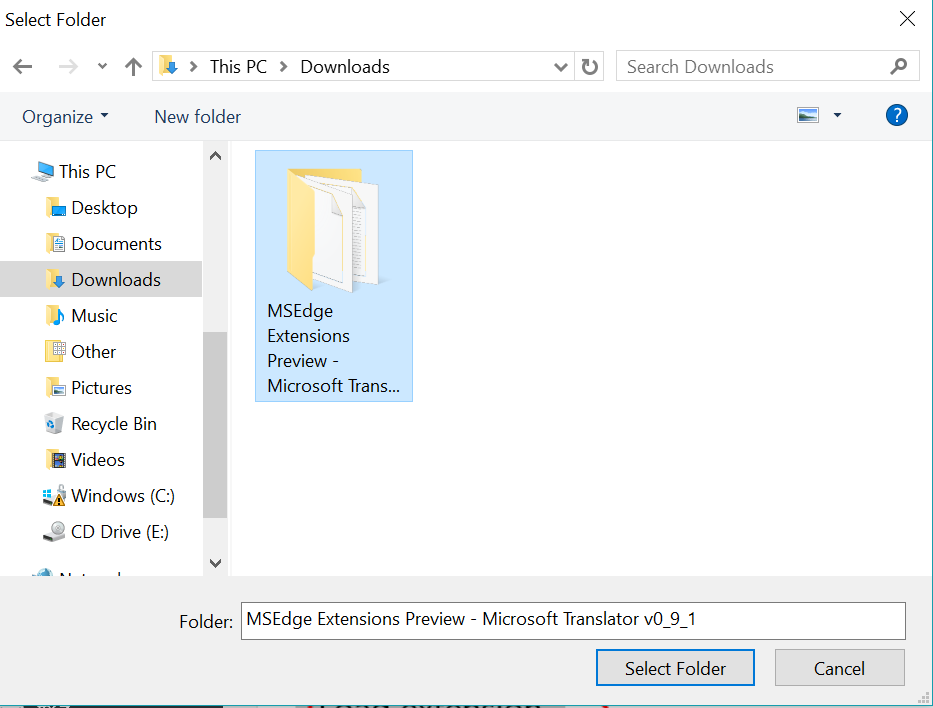The width and height of the screenshot is (933, 708).
Task: Close the Select Folder dialog
Action: [907, 19]
